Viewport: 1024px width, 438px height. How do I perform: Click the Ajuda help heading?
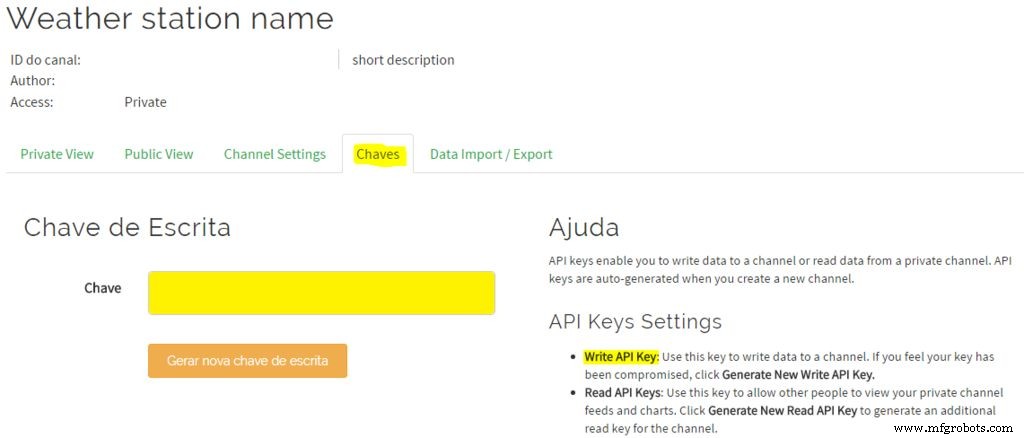tap(584, 227)
